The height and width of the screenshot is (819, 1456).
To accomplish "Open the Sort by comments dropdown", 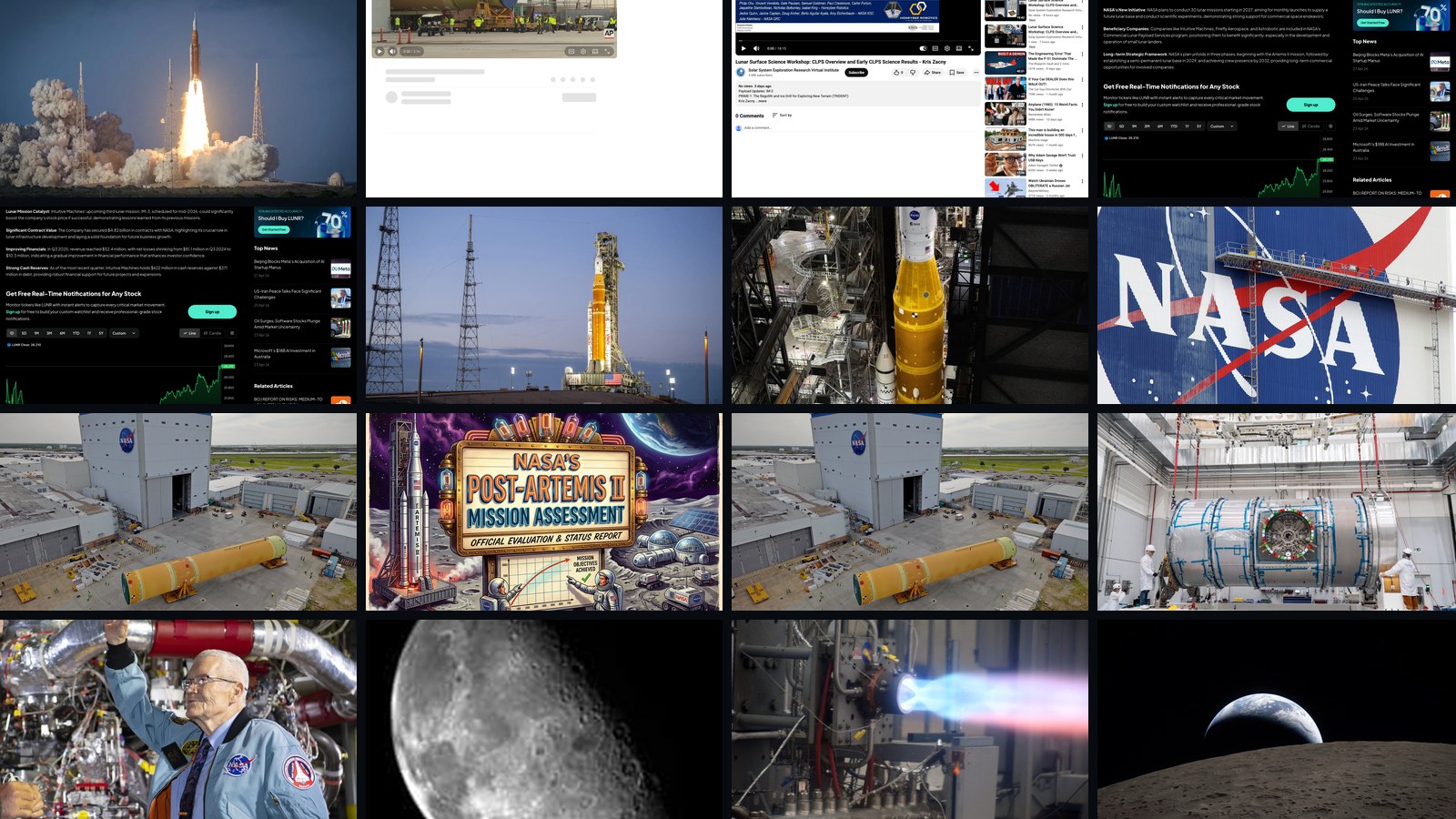I will pos(782,115).
